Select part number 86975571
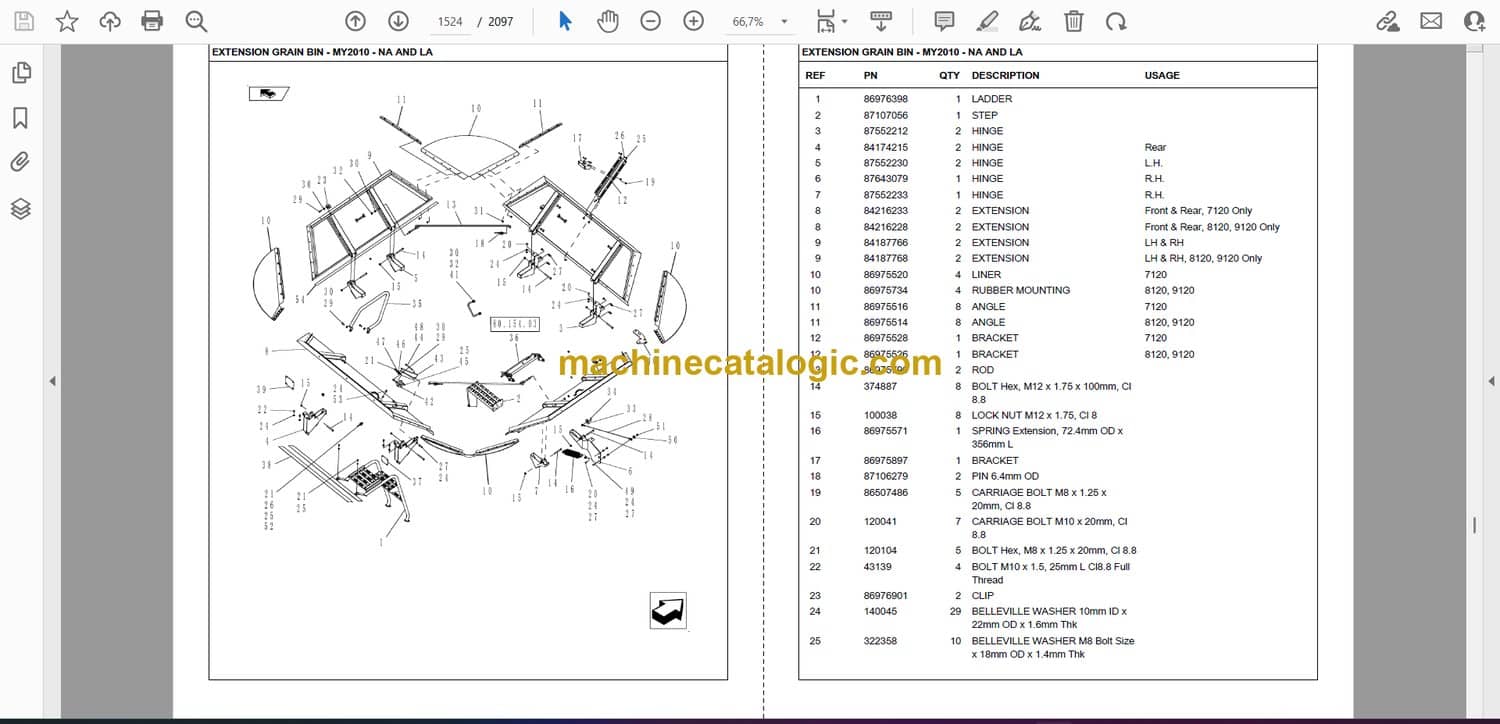Image resolution: width=1500 pixels, height=724 pixels. tap(886, 431)
